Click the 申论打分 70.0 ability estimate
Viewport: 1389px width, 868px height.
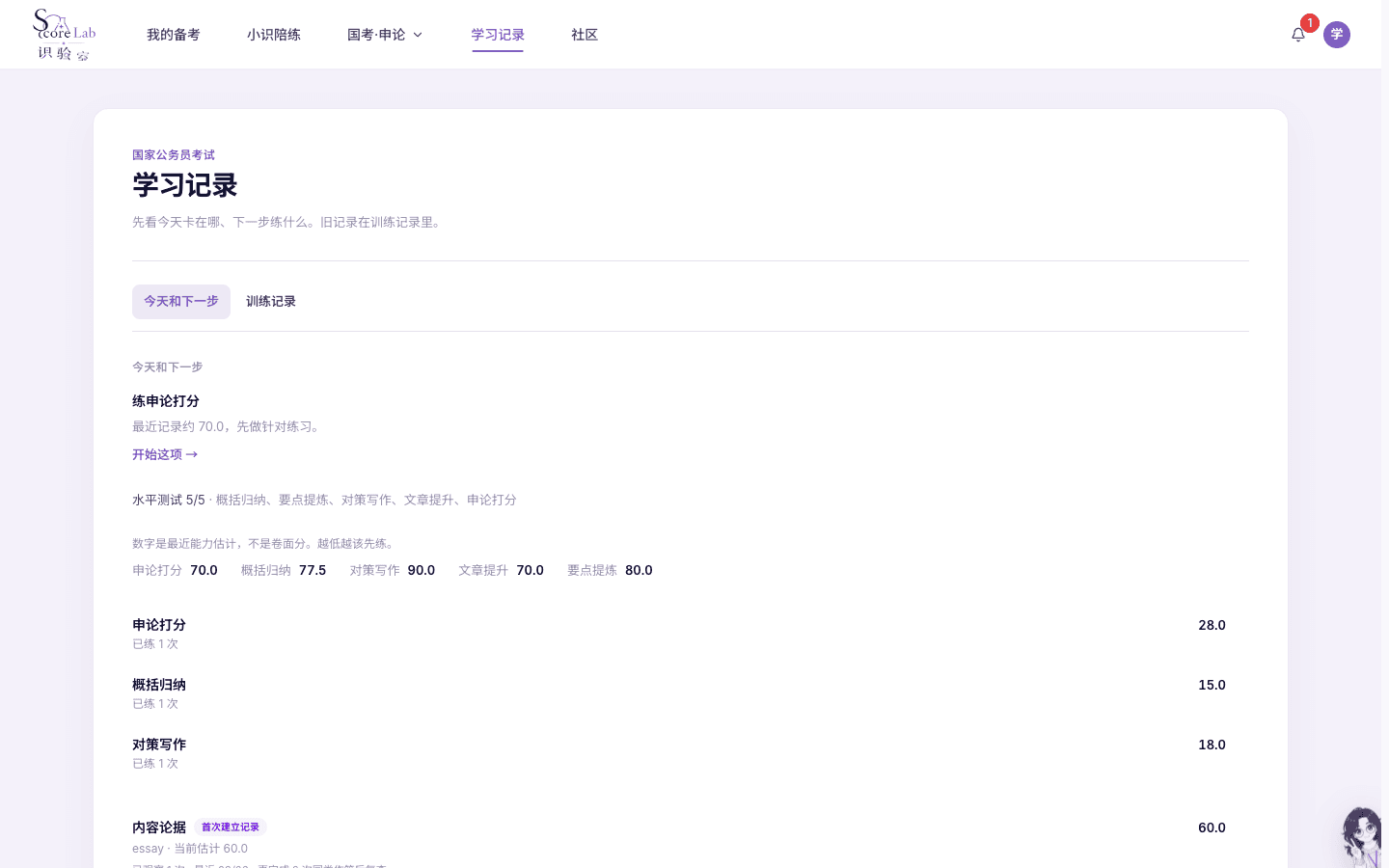[x=175, y=570]
